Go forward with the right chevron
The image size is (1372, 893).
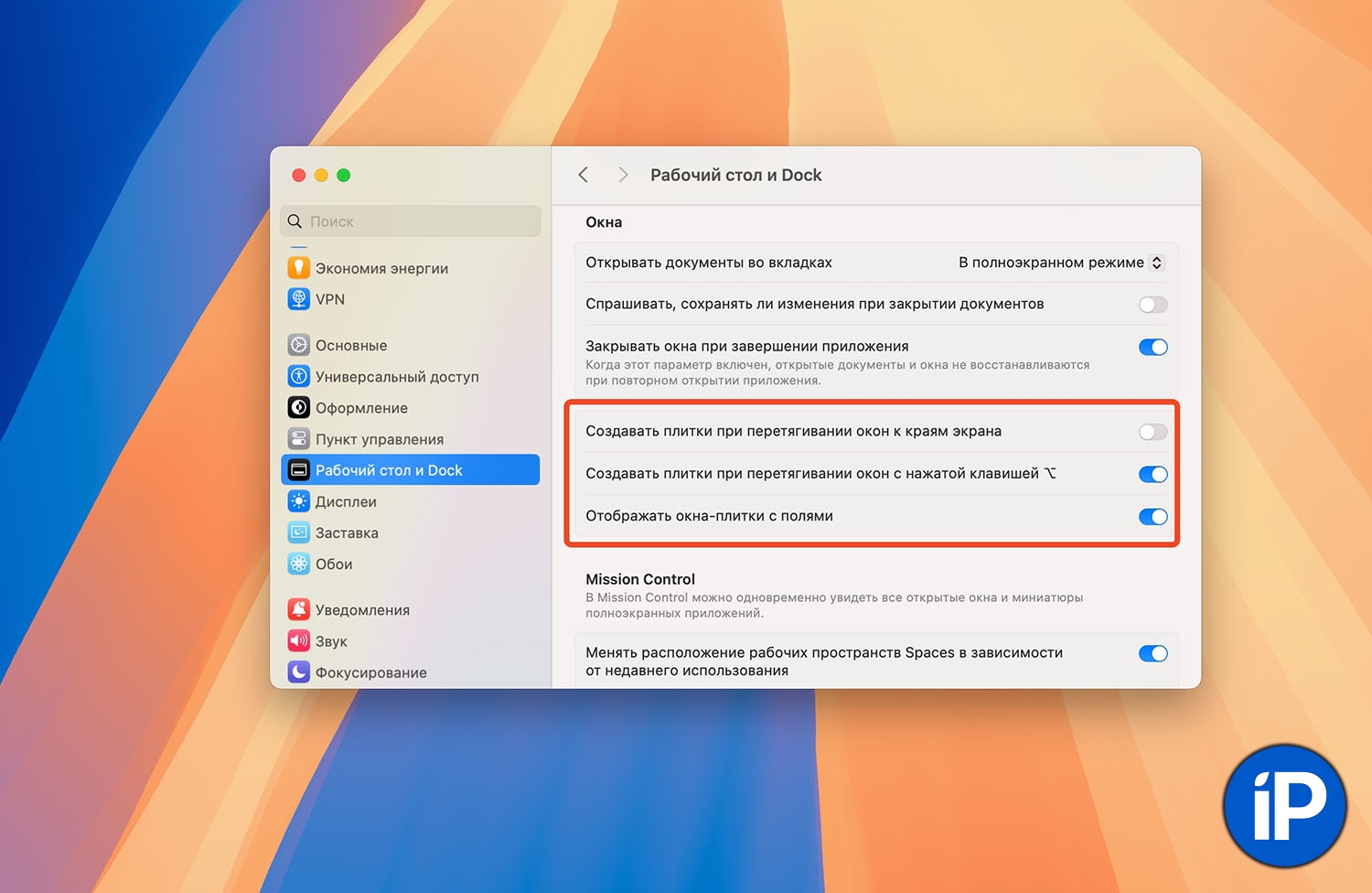pos(623,175)
